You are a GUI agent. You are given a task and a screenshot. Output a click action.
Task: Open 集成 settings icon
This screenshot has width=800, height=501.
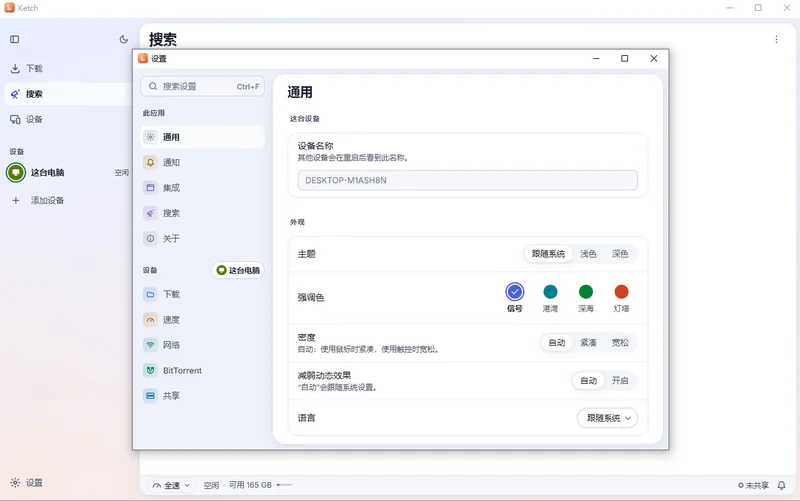[x=150, y=188]
